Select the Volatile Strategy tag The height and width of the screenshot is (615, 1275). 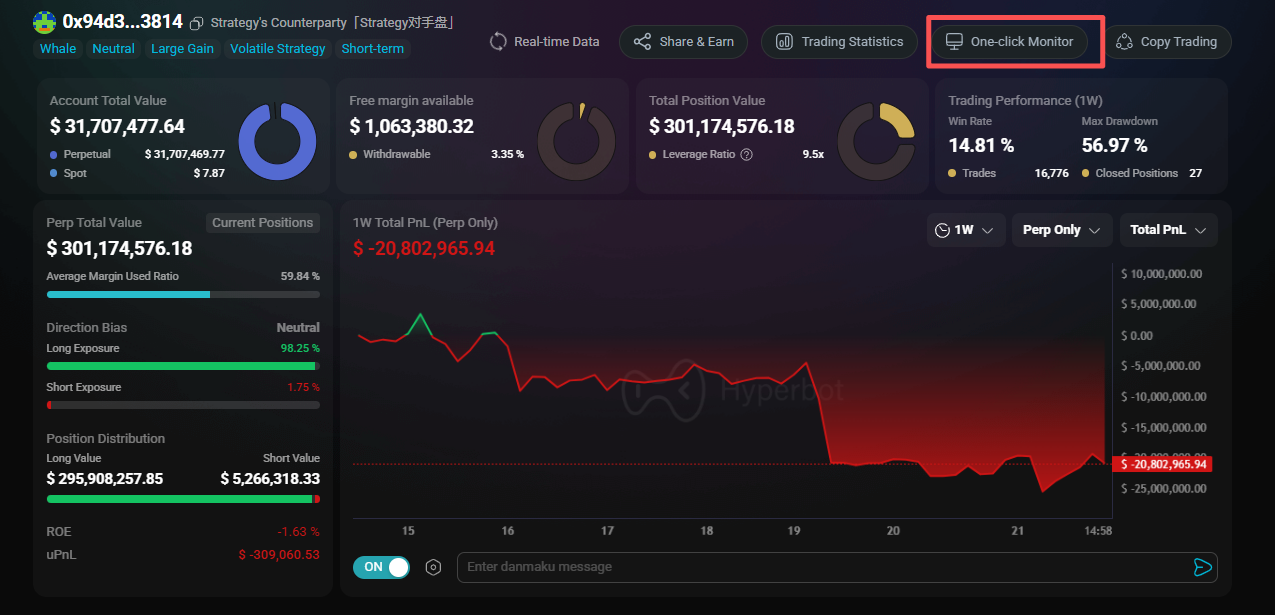click(277, 49)
